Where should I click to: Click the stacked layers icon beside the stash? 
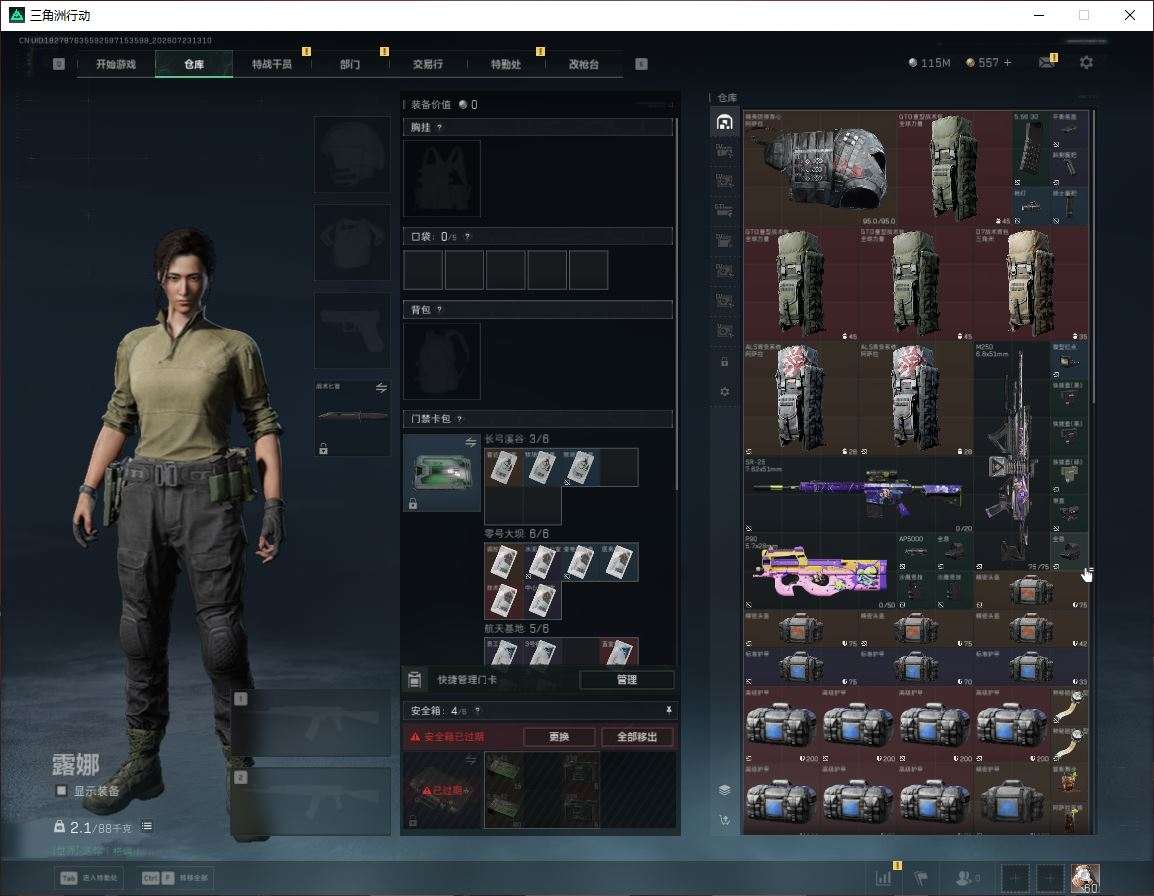point(724,790)
